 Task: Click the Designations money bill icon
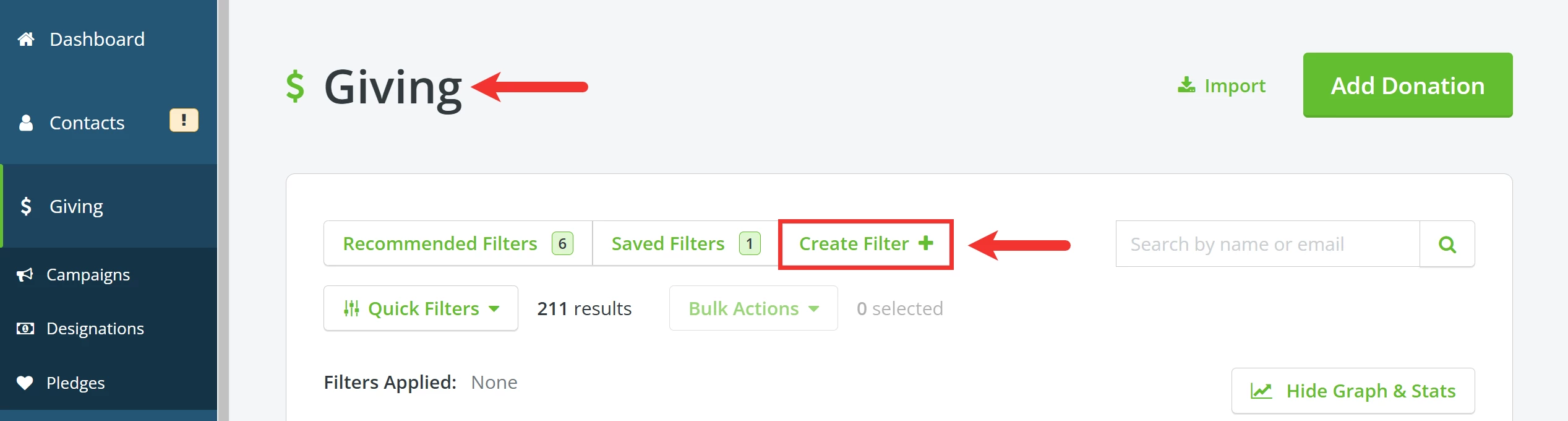point(25,328)
